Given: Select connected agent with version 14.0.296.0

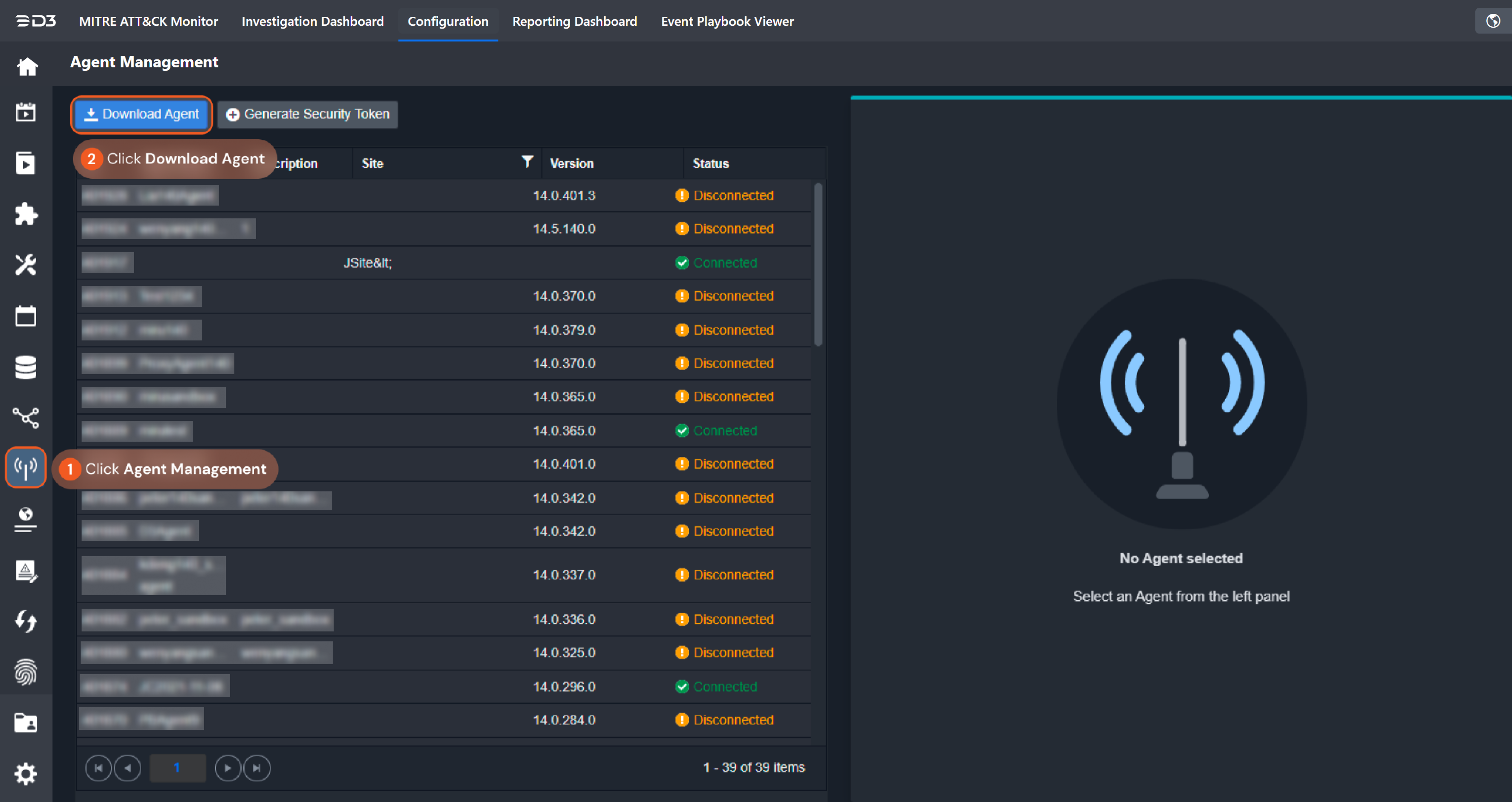Looking at the screenshot, I should coord(444,686).
